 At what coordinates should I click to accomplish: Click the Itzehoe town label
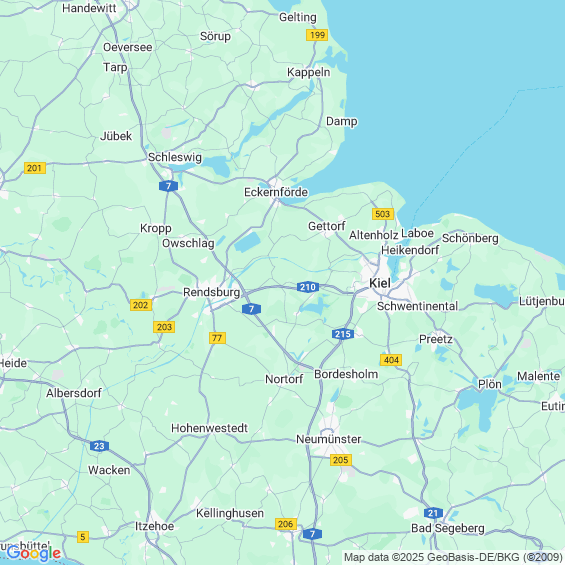tap(155, 526)
